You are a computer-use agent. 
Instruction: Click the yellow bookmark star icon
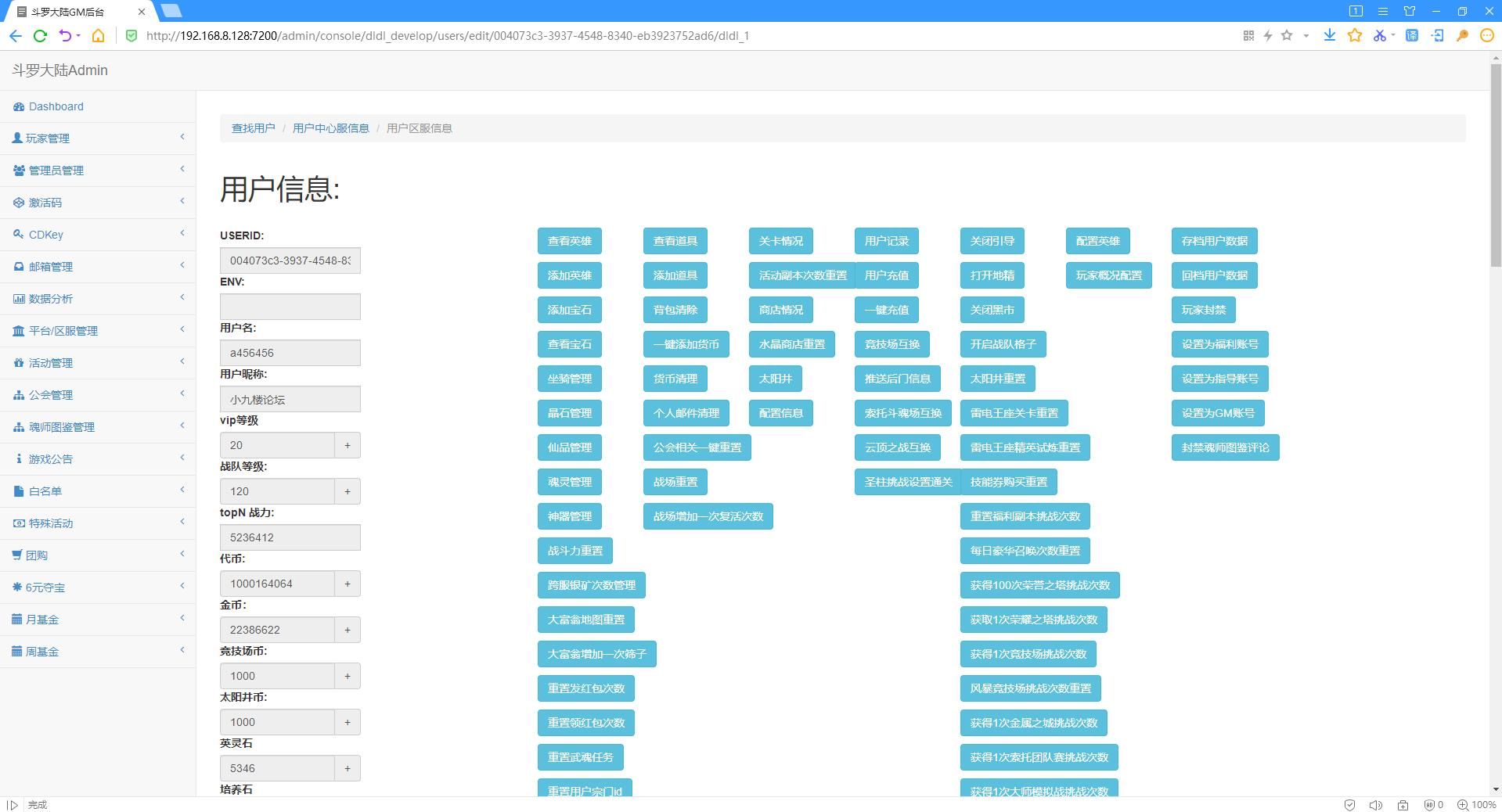[1354, 35]
